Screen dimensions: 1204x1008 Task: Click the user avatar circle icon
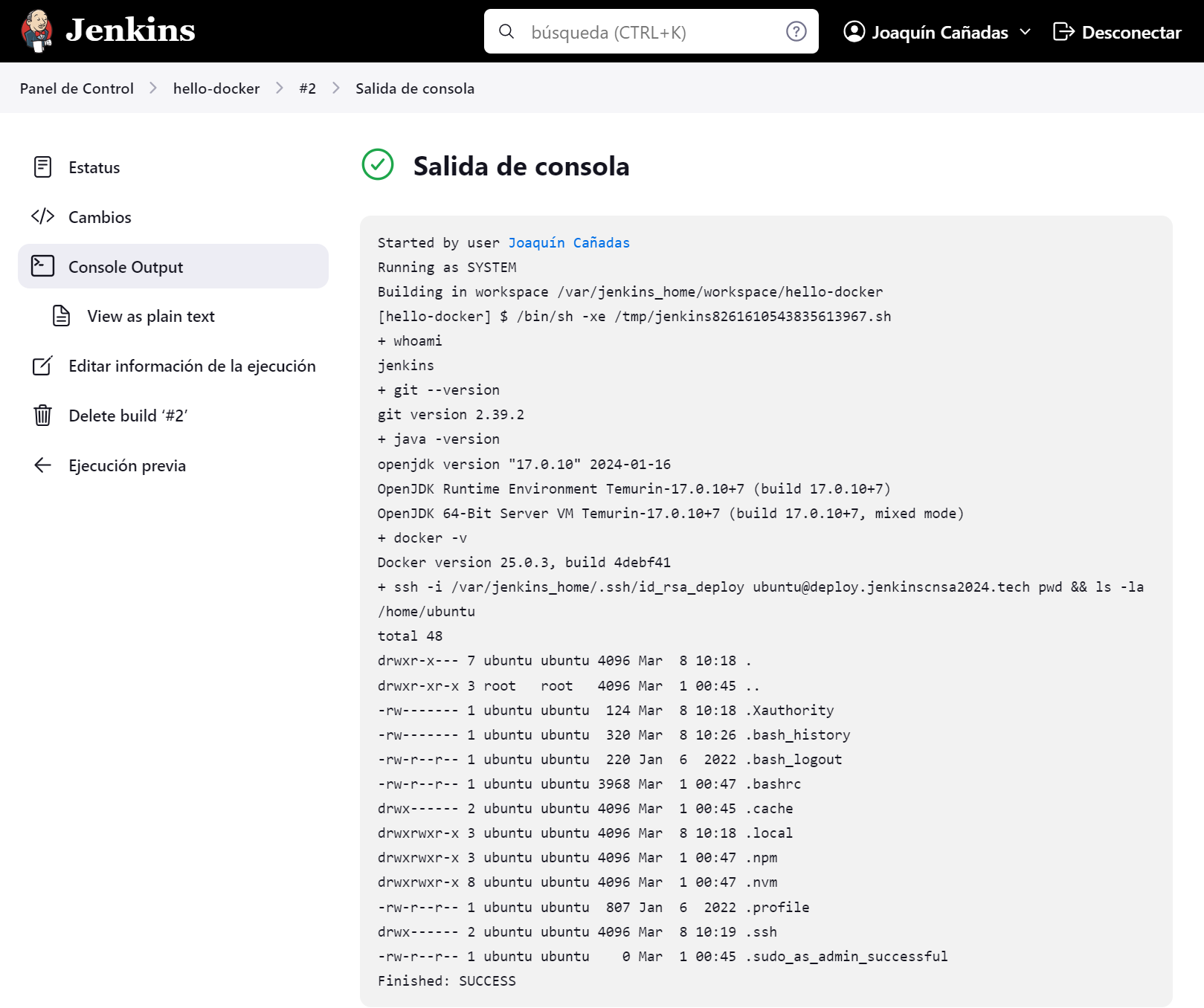tap(853, 31)
